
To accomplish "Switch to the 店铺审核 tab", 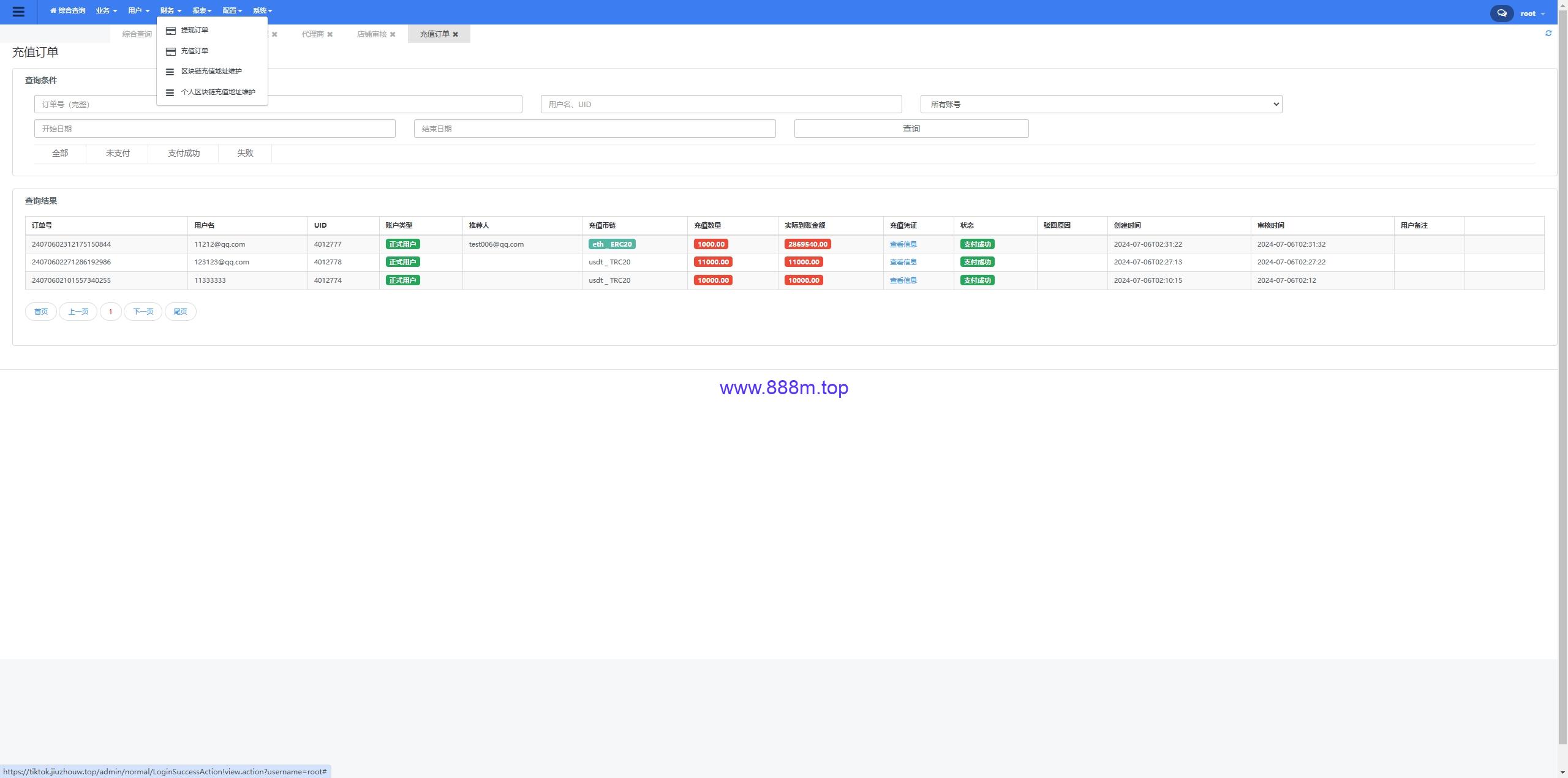I will click(x=371, y=34).
